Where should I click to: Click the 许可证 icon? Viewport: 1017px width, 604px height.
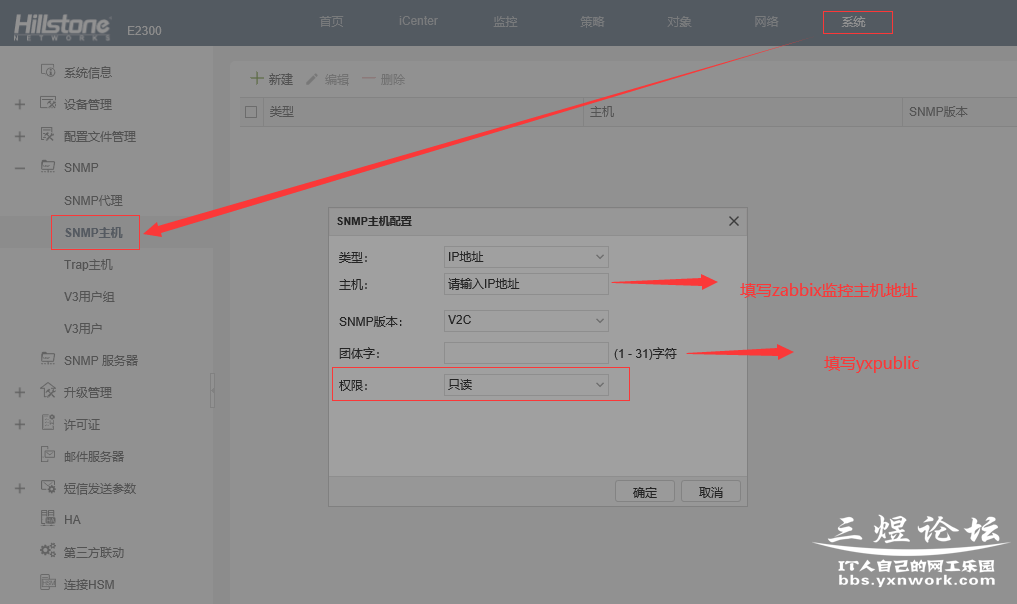click(48, 422)
